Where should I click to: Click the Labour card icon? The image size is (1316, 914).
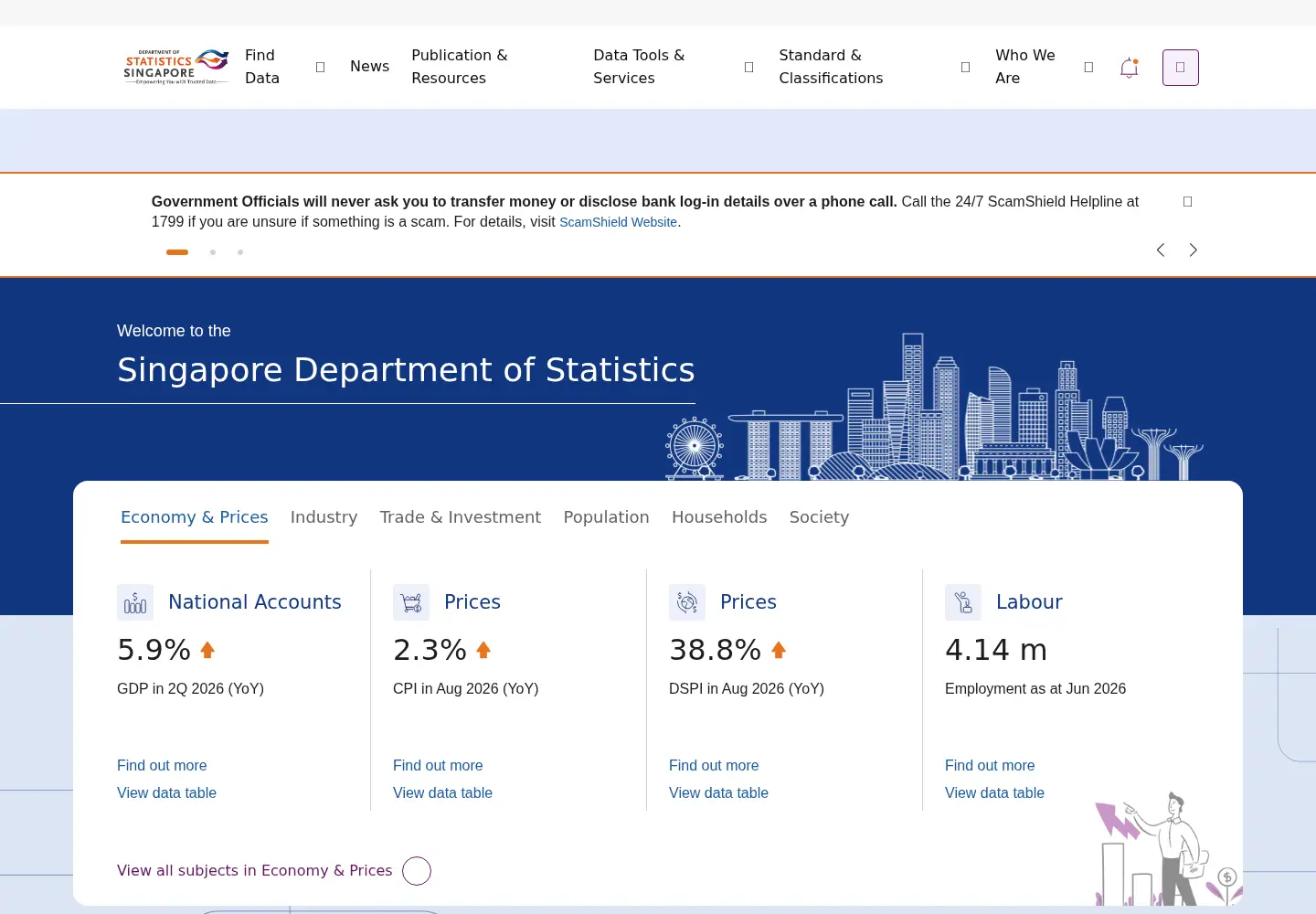pyautogui.click(x=963, y=602)
